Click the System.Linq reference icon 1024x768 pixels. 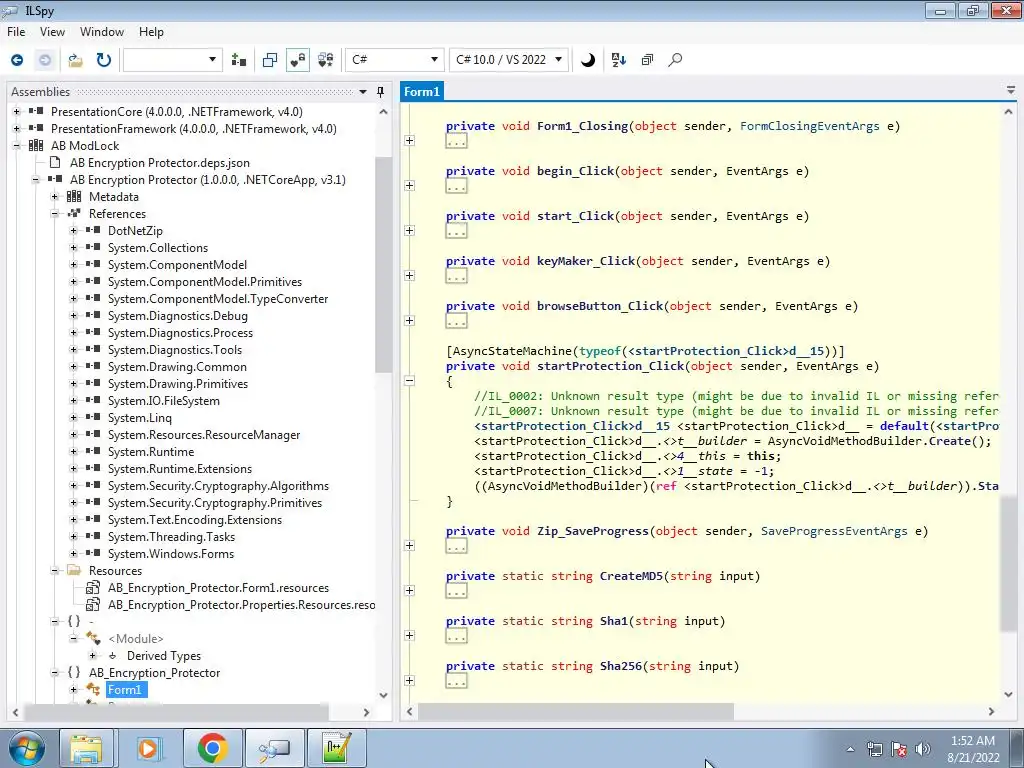tap(93, 417)
